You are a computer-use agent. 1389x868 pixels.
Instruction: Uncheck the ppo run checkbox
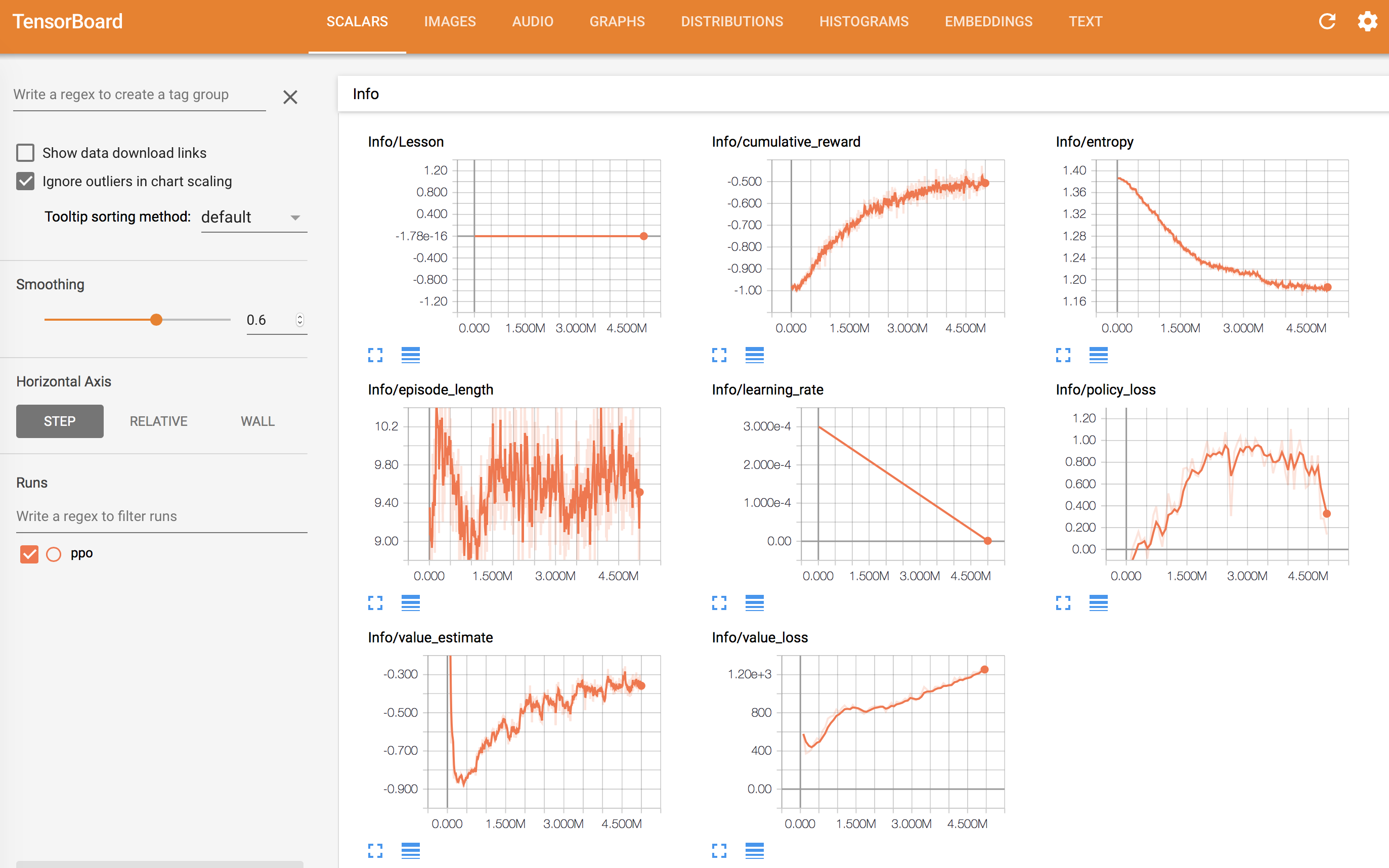click(29, 554)
